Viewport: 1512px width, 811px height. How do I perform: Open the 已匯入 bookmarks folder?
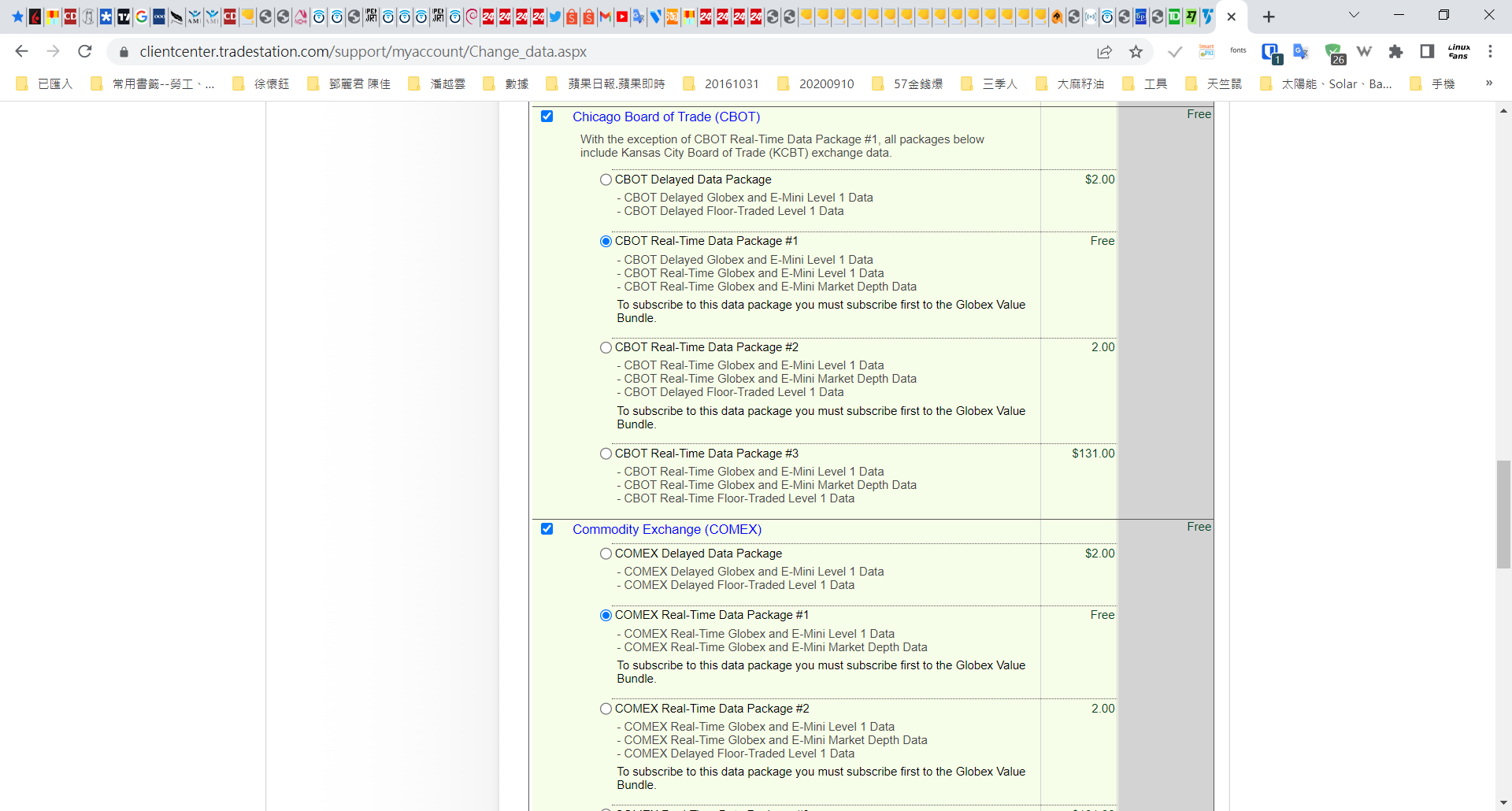45,84
